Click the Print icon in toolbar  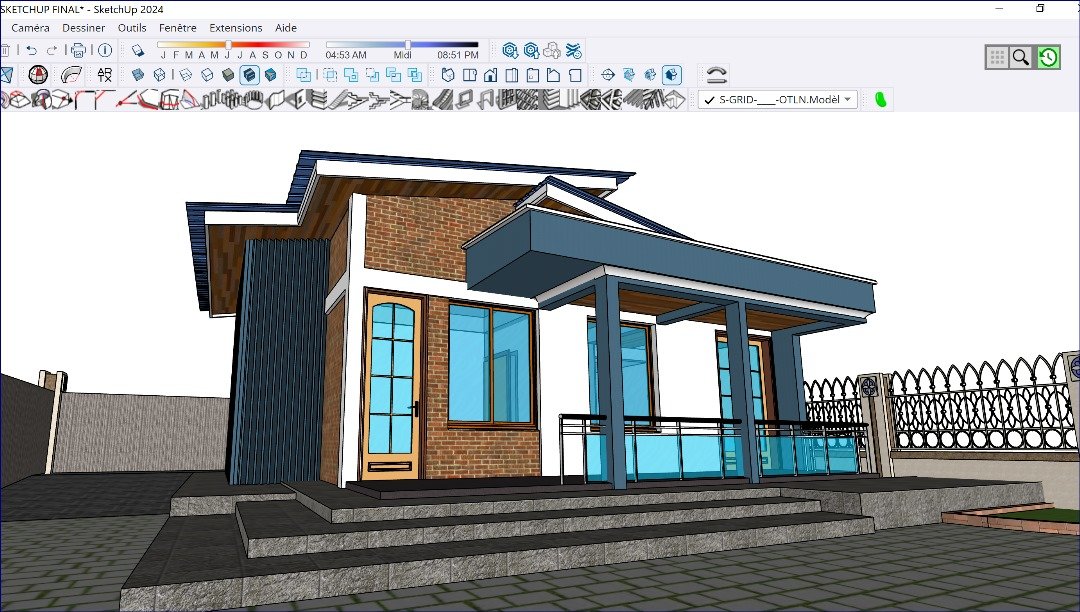pos(78,50)
